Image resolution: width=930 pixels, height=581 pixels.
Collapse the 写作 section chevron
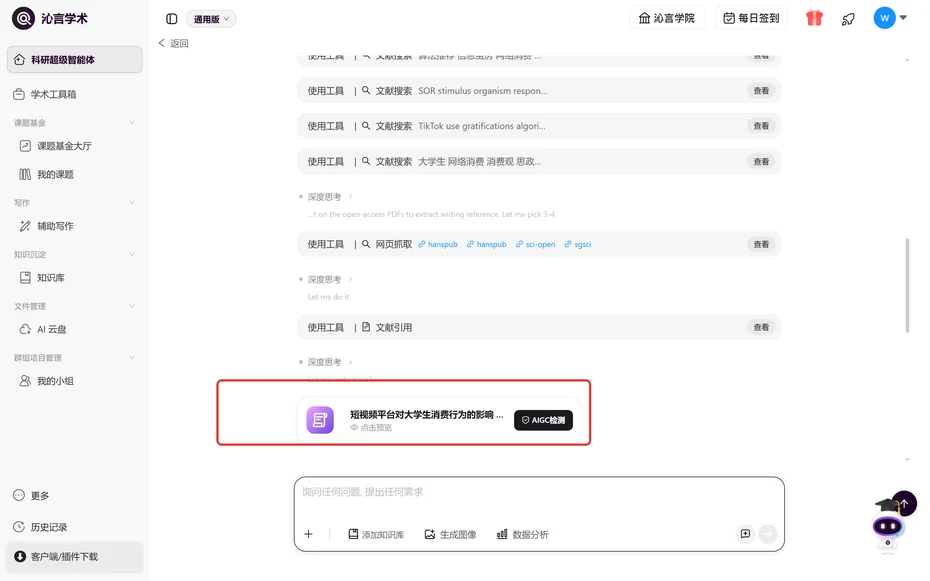pos(132,203)
